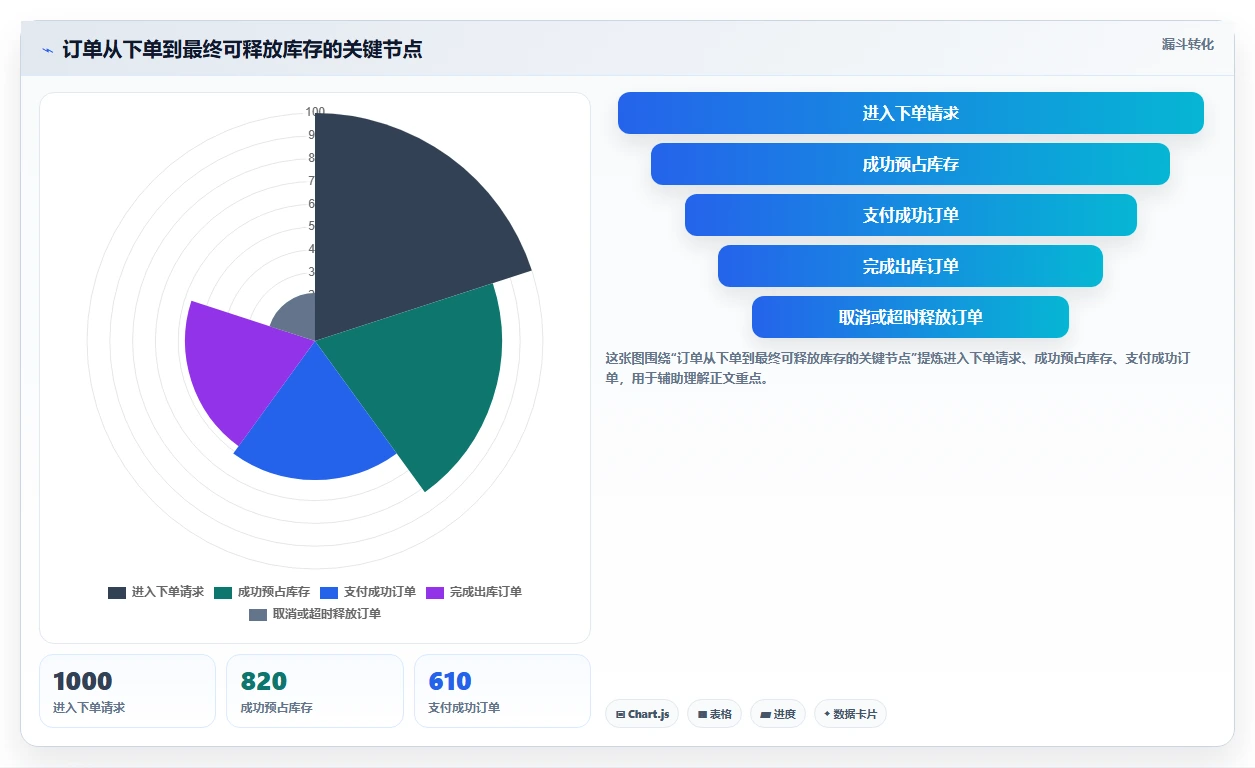This screenshot has height=768, width=1255.
Task: Click the chart icon in Chart.js chip
Action: (x=621, y=715)
